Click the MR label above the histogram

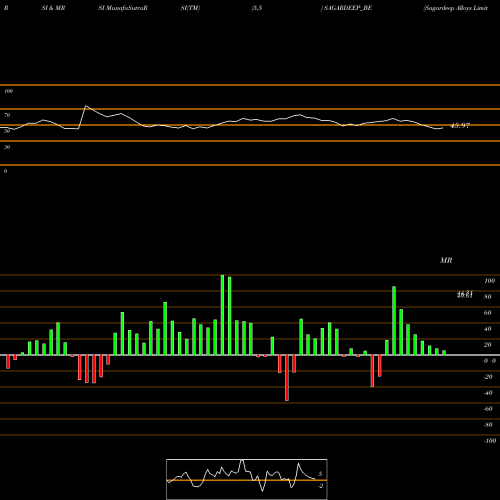446,260
